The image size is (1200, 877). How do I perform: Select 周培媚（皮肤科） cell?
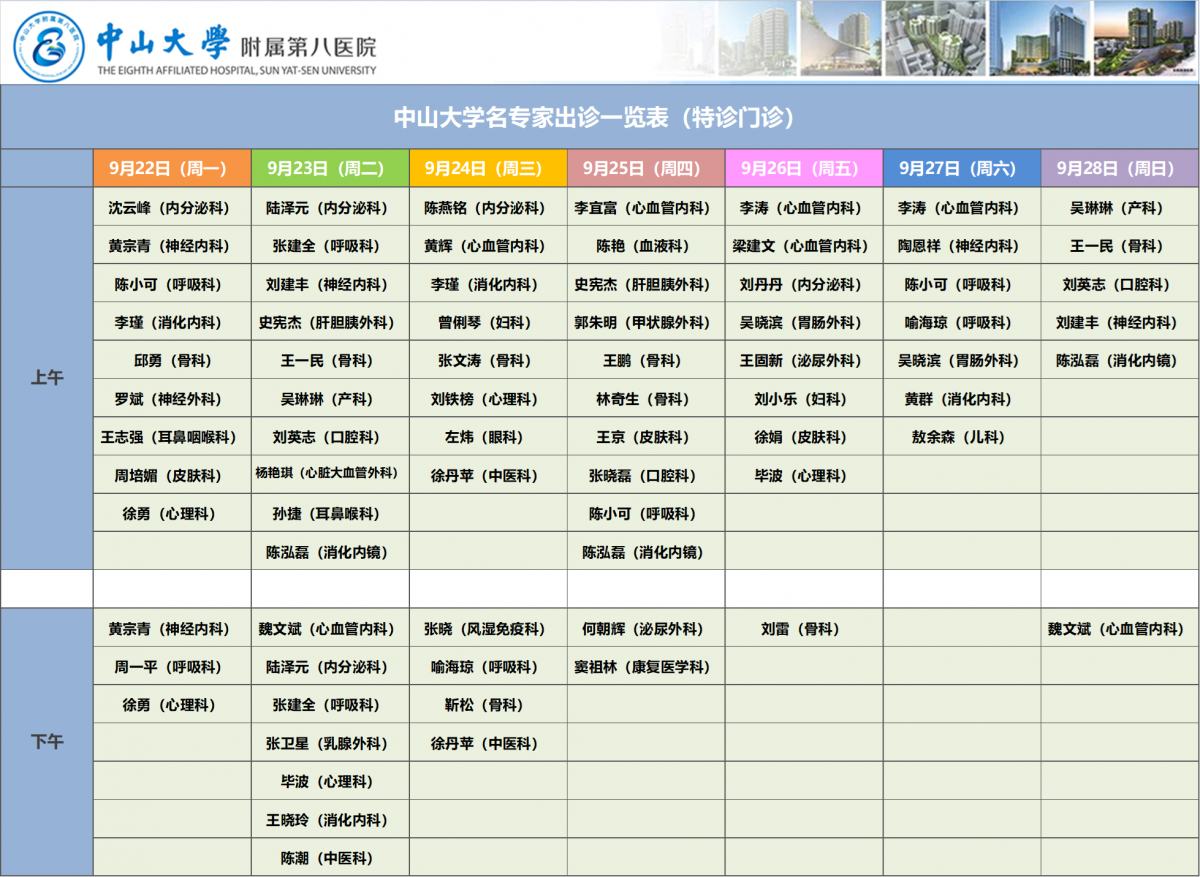pos(172,475)
